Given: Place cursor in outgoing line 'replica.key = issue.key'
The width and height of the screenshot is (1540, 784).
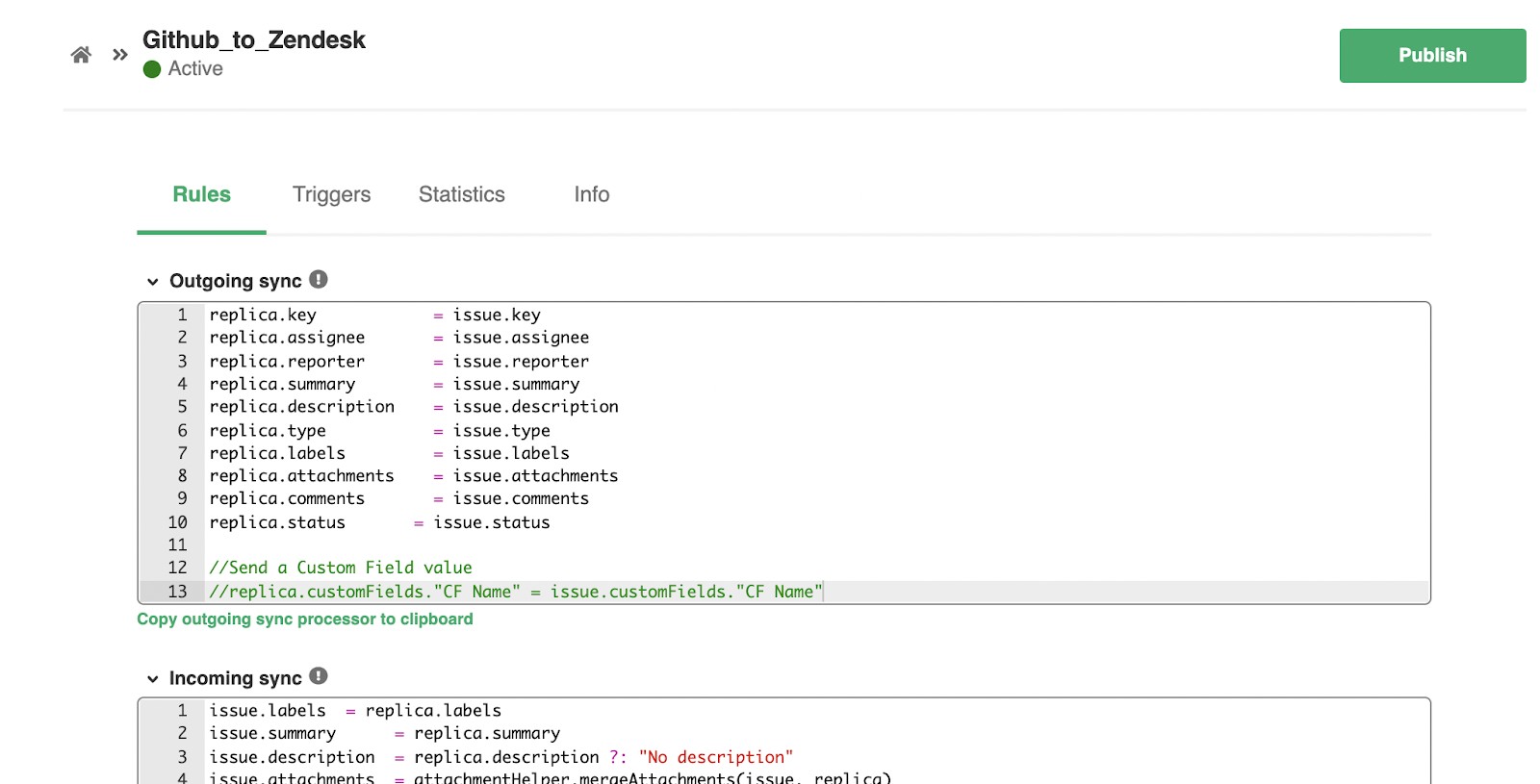Looking at the screenshot, I should coord(375,315).
